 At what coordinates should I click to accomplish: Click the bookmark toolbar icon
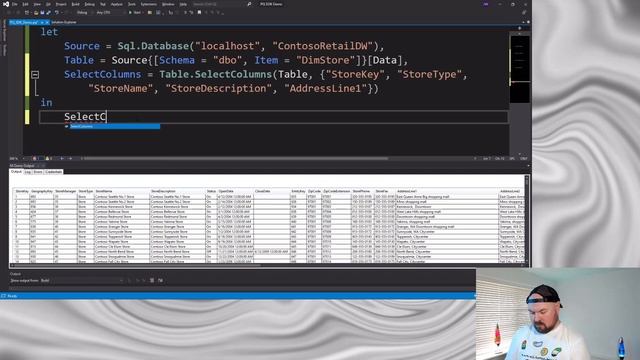pyautogui.click(x=199, y=13)
